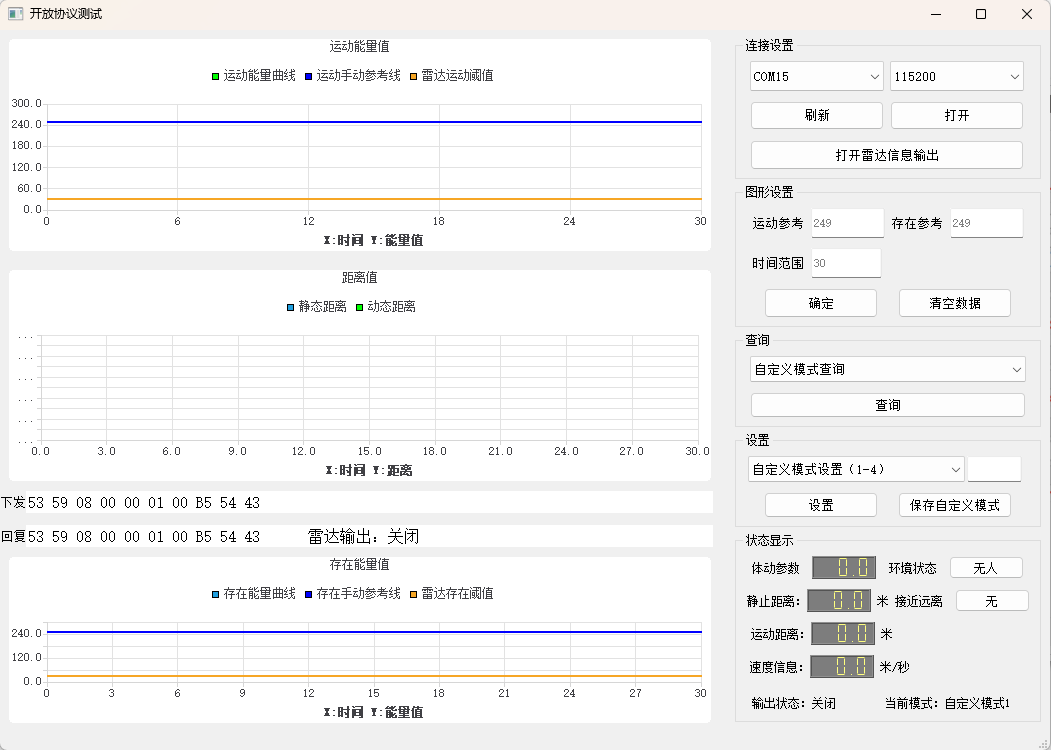Minimize the 开放协议测试 window
The width and height of the screenshot is (1051, 750).
935,14
